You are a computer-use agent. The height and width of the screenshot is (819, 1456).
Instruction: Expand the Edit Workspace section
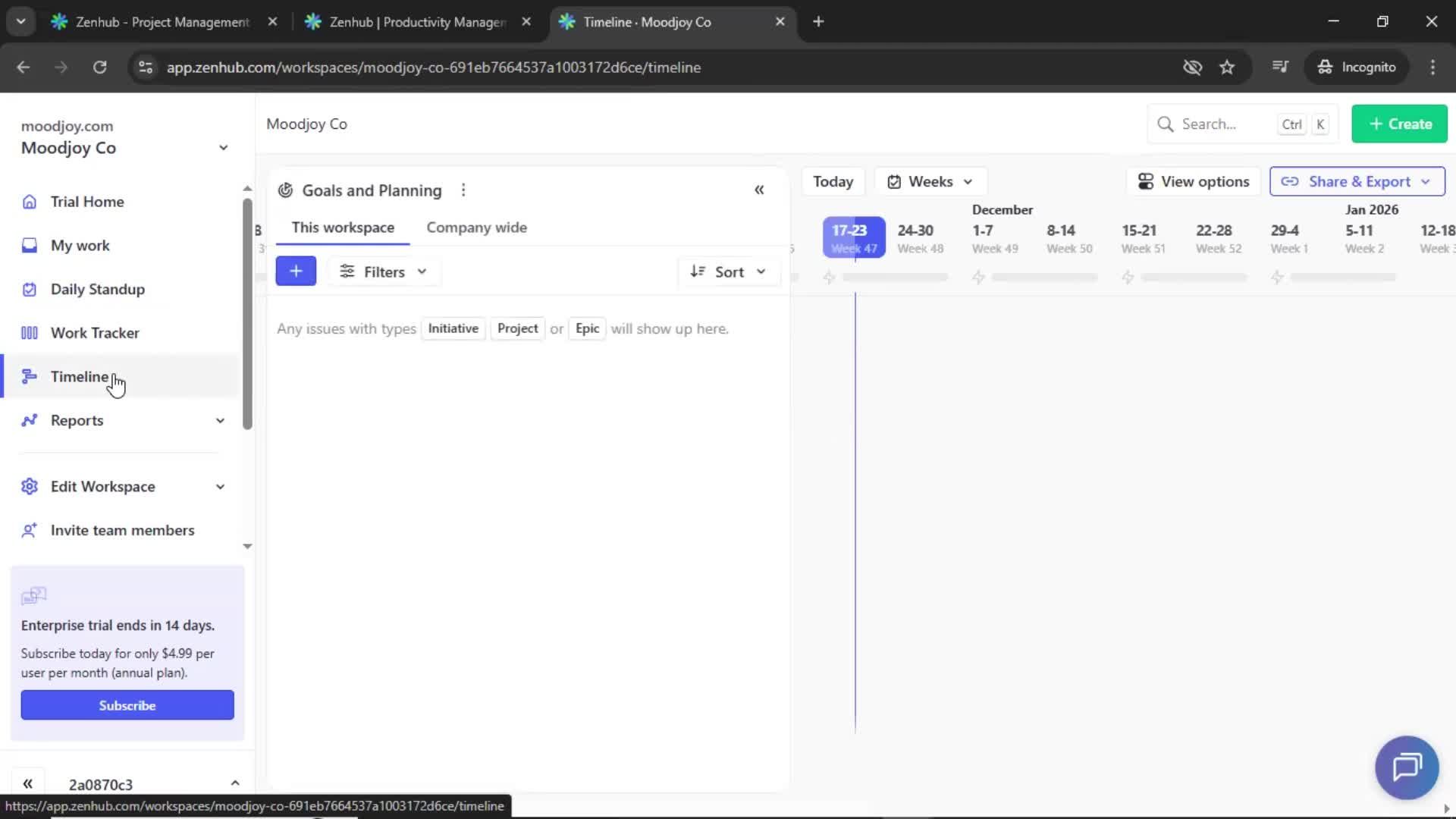tap(220, 487)
